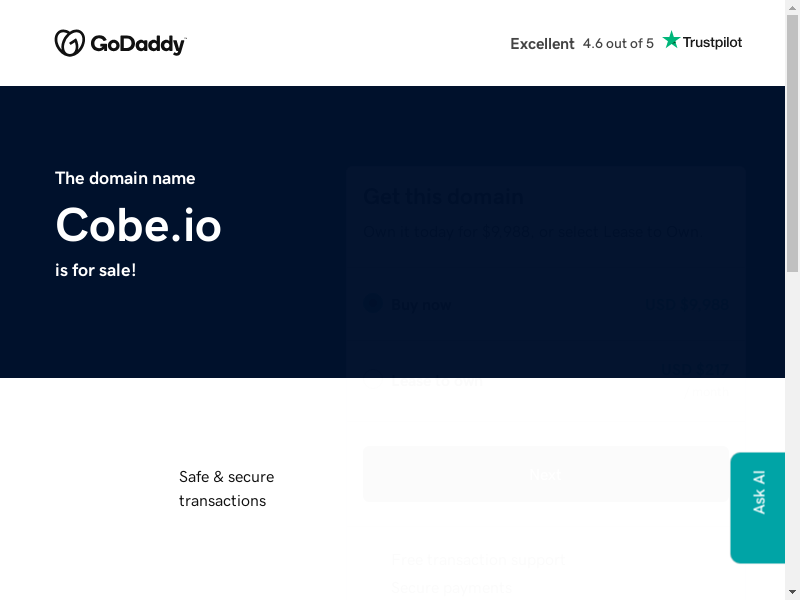Image resolution: width=800 pixels, height=600 pixels.
Task: Click the Get this domain heading
Action: pos(443,197)
